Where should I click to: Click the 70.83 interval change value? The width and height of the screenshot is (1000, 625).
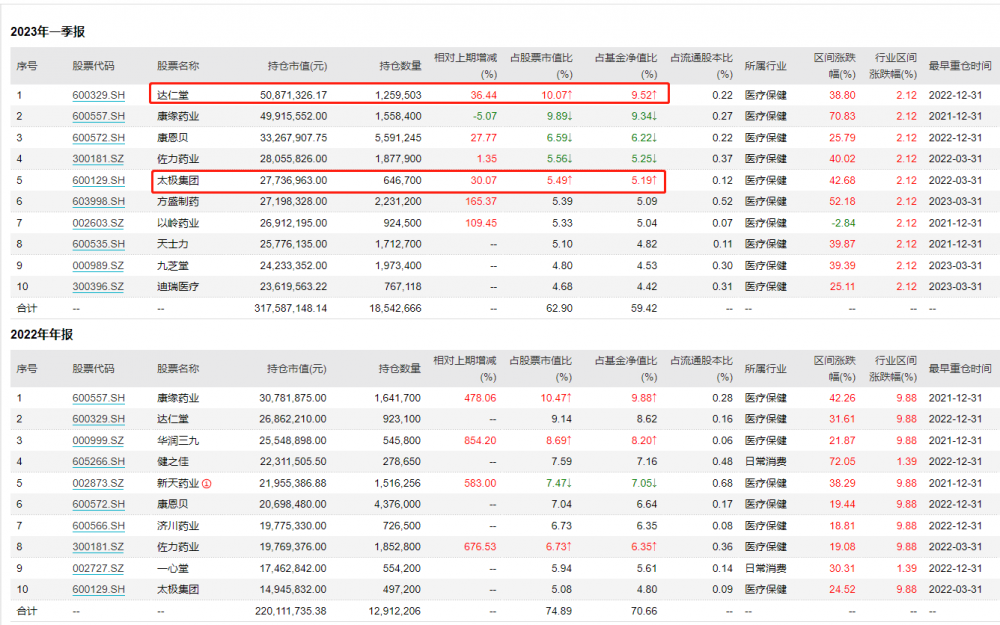842,116
